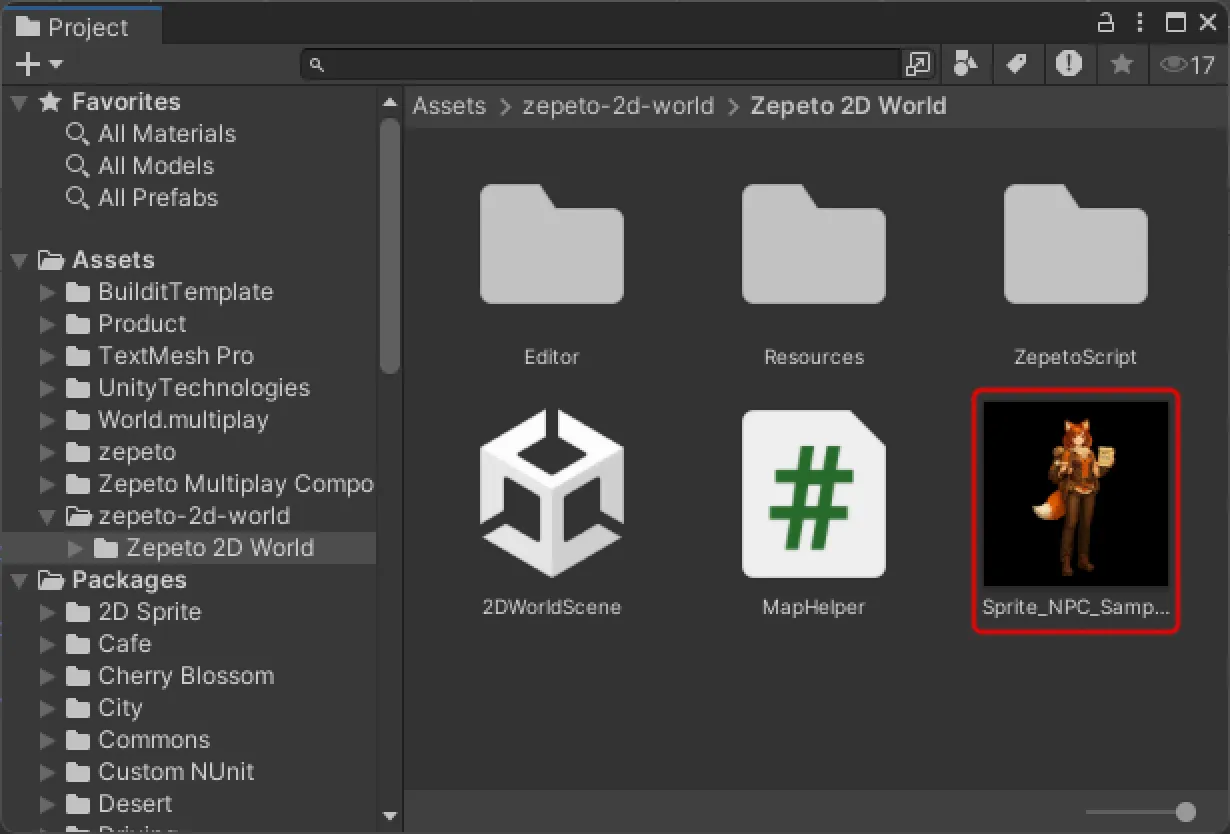This screenshot has width=1230, height=834.
Task: Select the 2DWorldScene Unity scene icon
Action: click(x=552, y=493)
